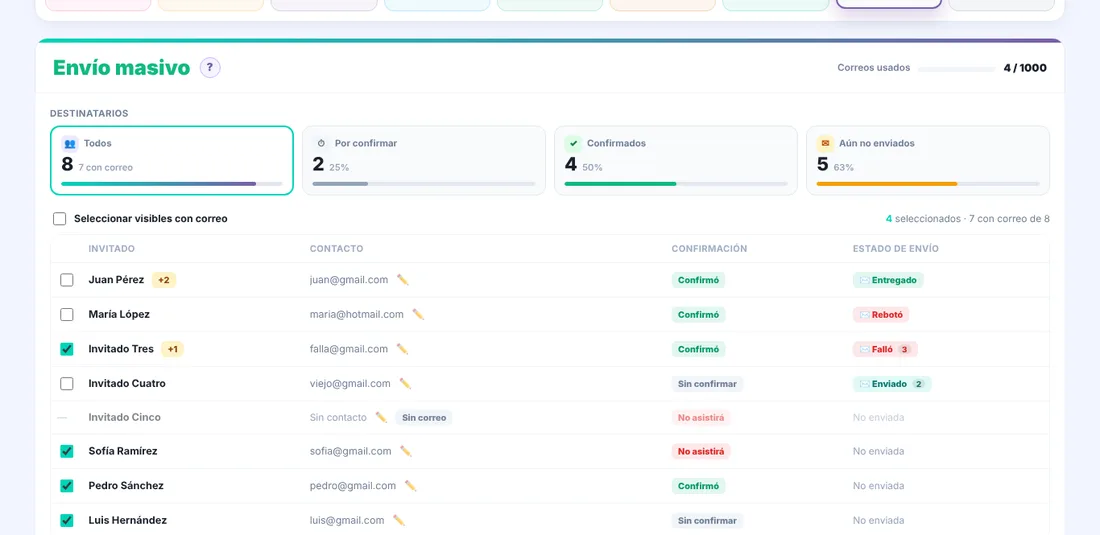Edit viejo@gmail.com with the pencil icon
The width and height of the screenshot is (1100, 535).
click(405, 384)
